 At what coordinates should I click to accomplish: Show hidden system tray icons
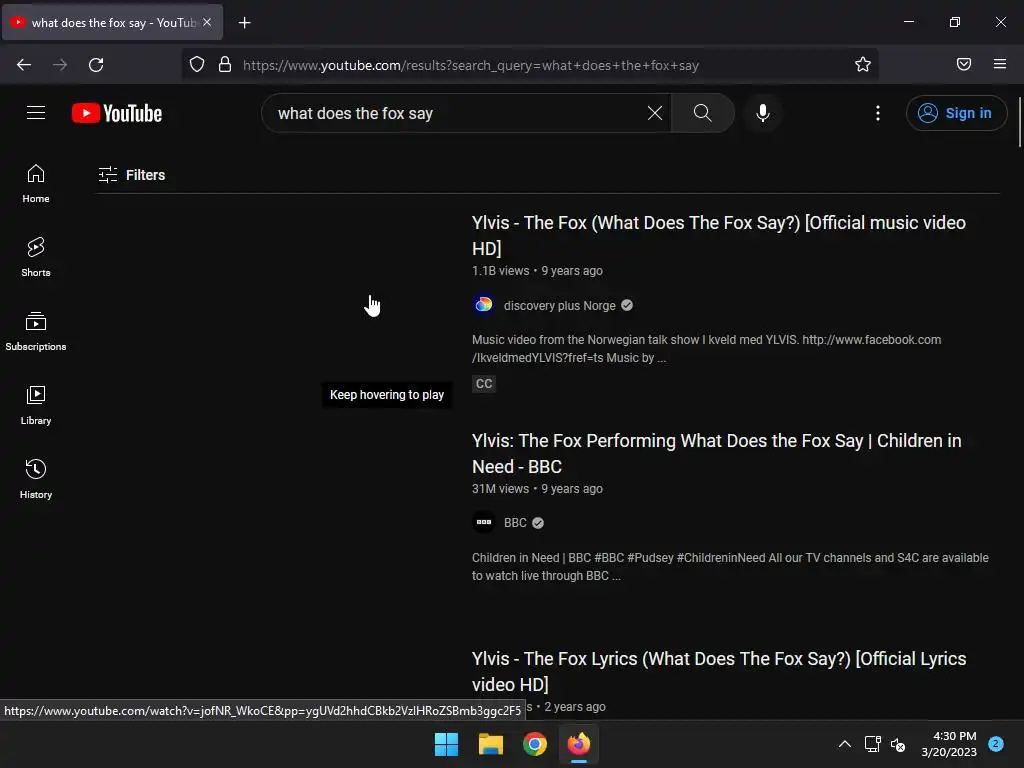844,744
